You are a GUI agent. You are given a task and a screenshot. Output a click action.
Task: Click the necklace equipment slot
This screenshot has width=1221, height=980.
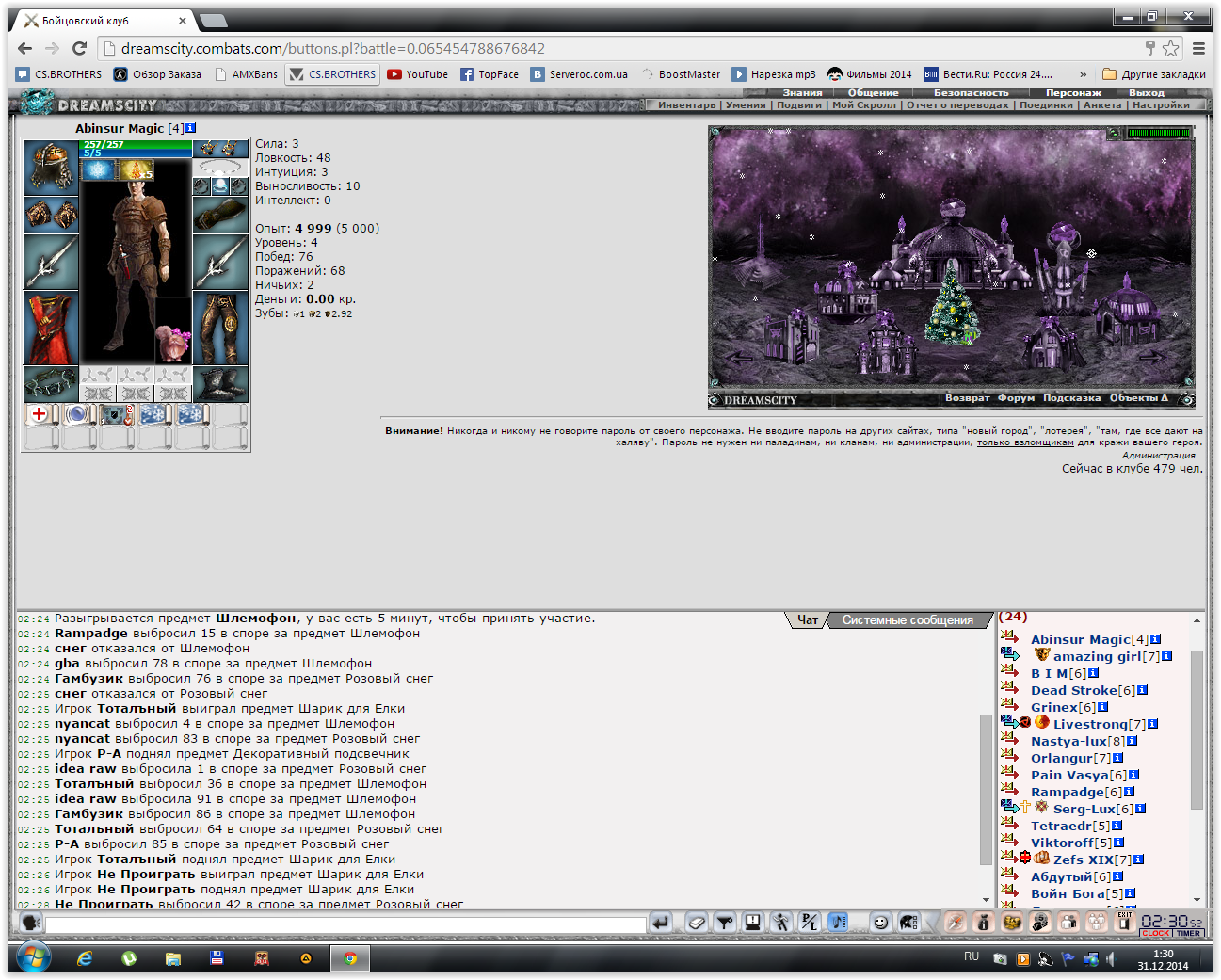[x=220, y=168]
